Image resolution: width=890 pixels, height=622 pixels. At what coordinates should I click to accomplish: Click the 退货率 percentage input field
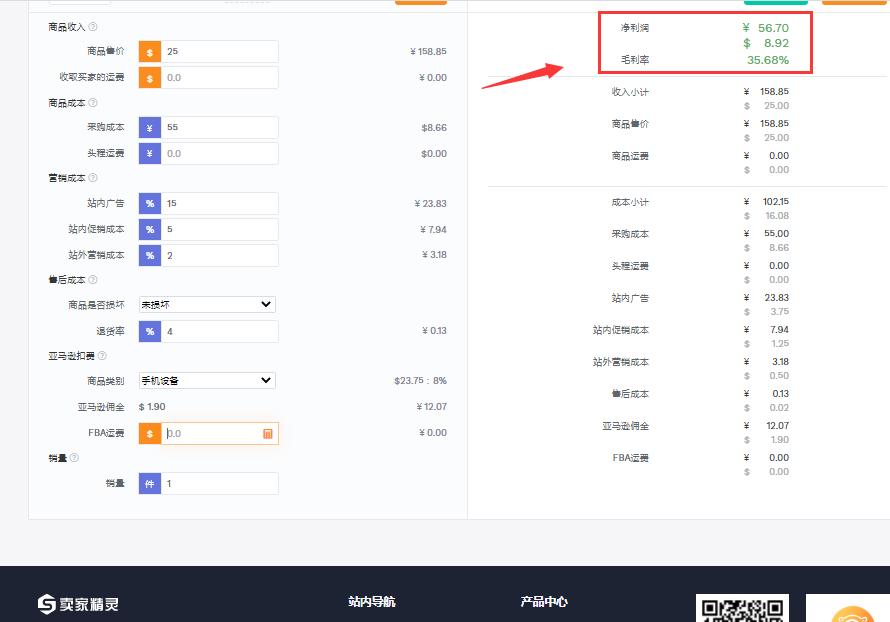(215, 331)
